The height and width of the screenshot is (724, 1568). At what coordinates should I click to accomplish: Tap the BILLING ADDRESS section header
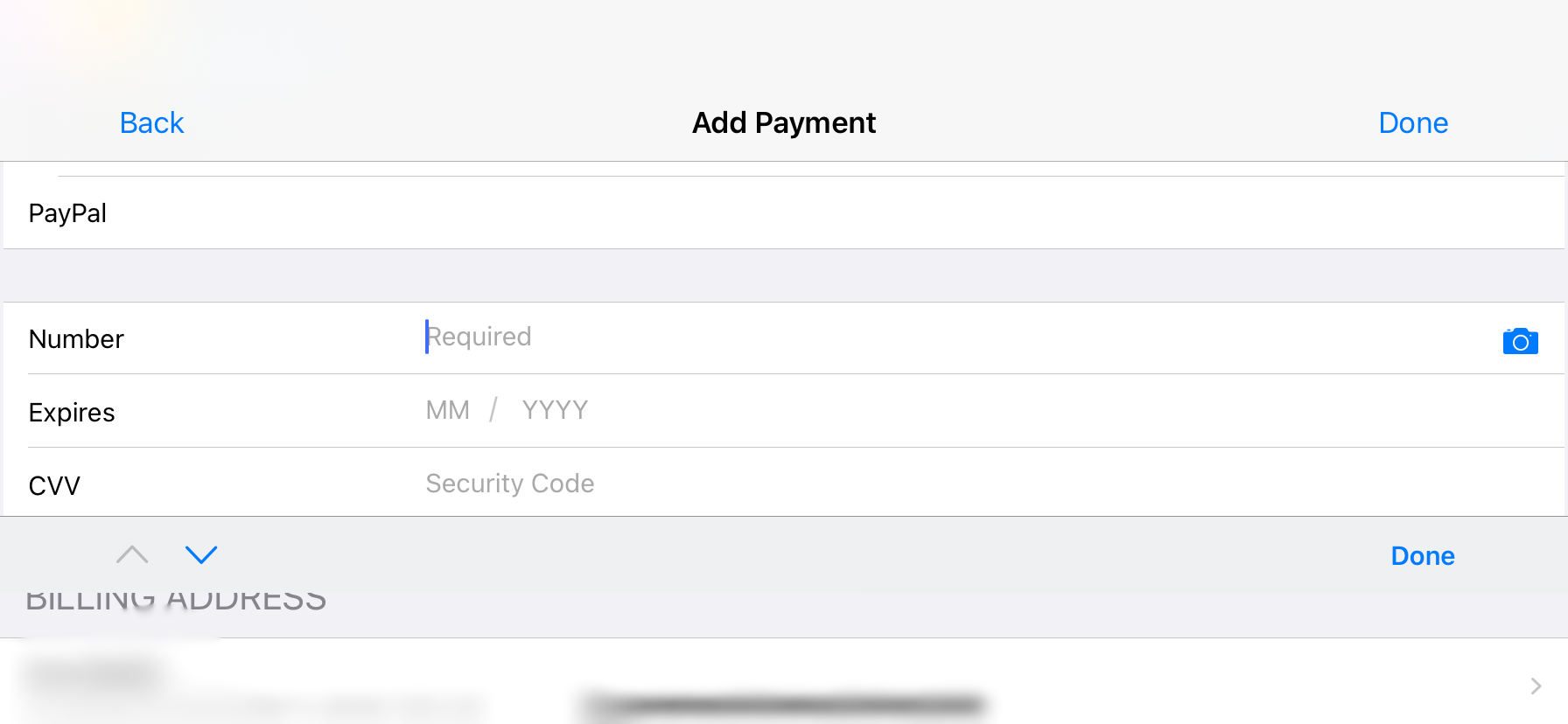tap(176, 602)
